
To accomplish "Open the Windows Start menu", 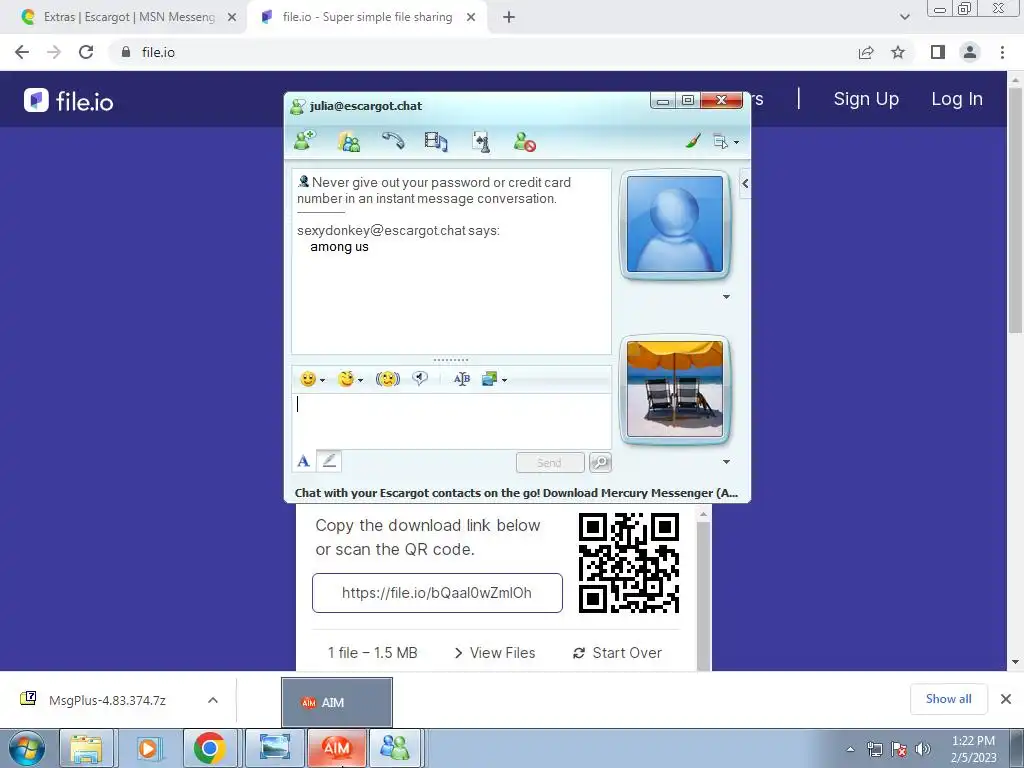I will click(27, 748).
